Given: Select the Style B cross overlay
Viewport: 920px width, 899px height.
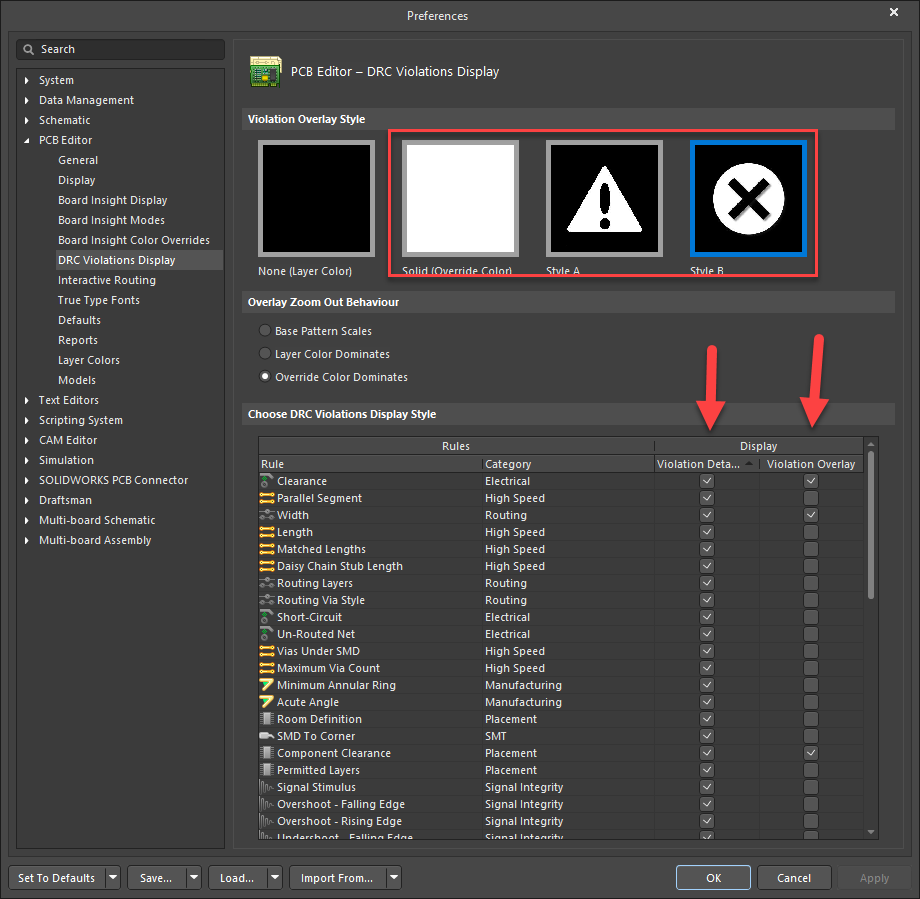Looking at the screenshot, I should click(748, 199).
